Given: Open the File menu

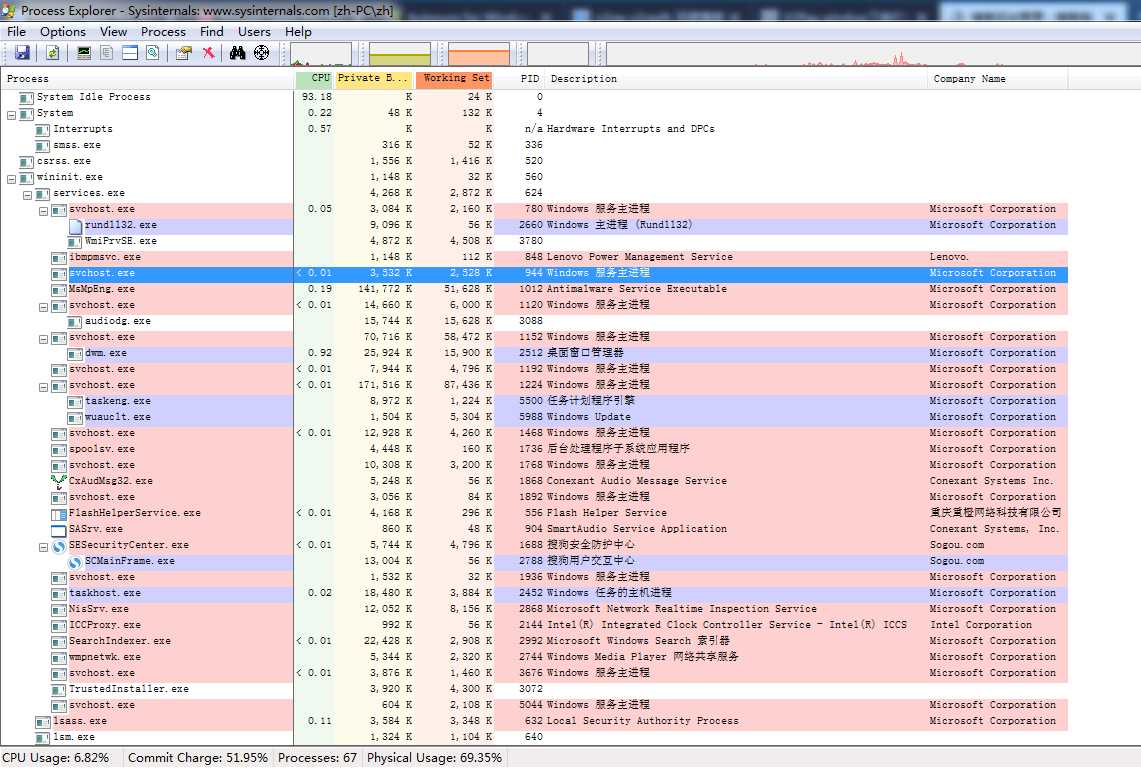Looking at the screenshot, I should [x=17, y=31].
